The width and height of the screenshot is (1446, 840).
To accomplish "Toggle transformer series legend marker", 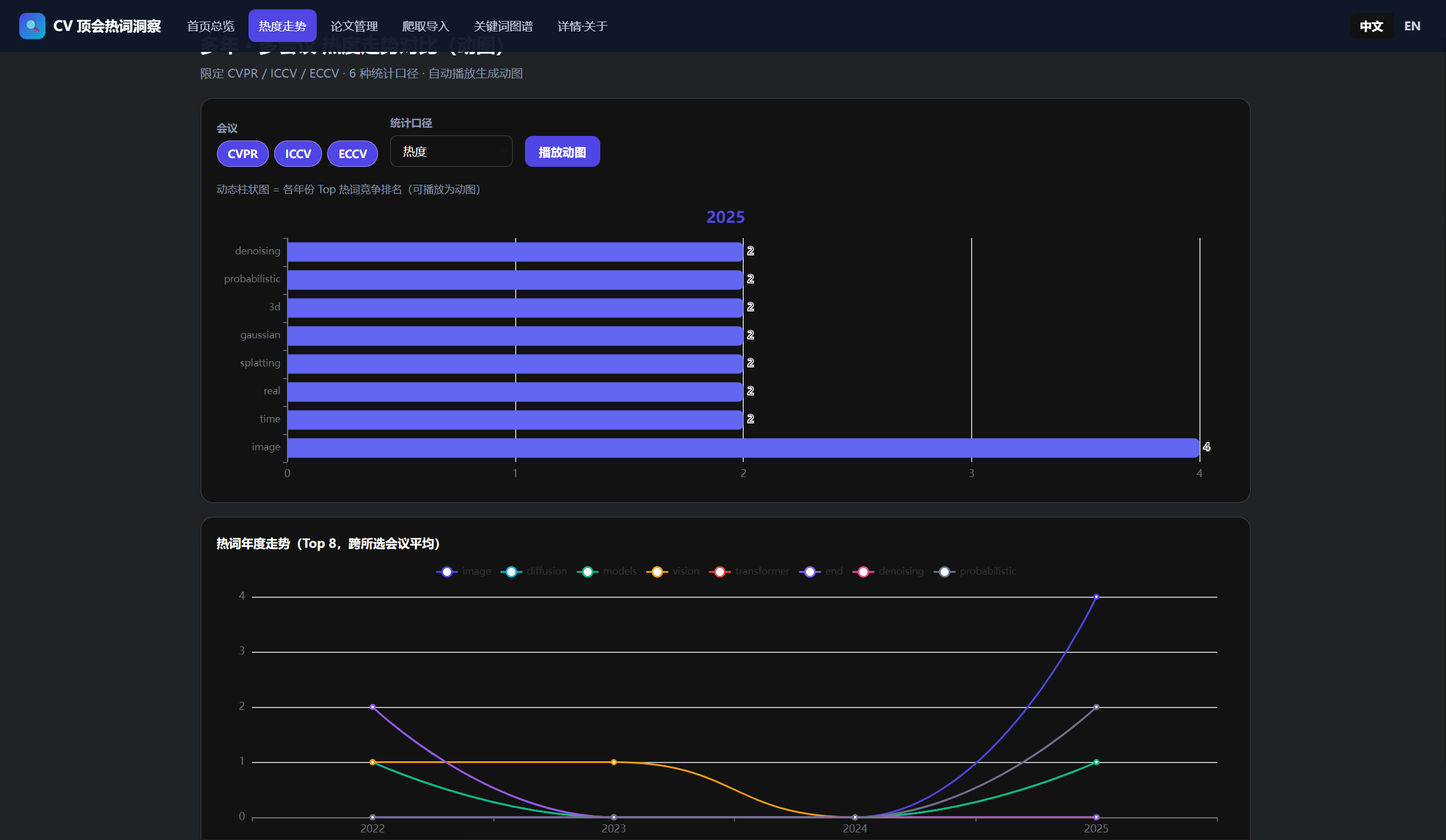I will click(720, 572).
